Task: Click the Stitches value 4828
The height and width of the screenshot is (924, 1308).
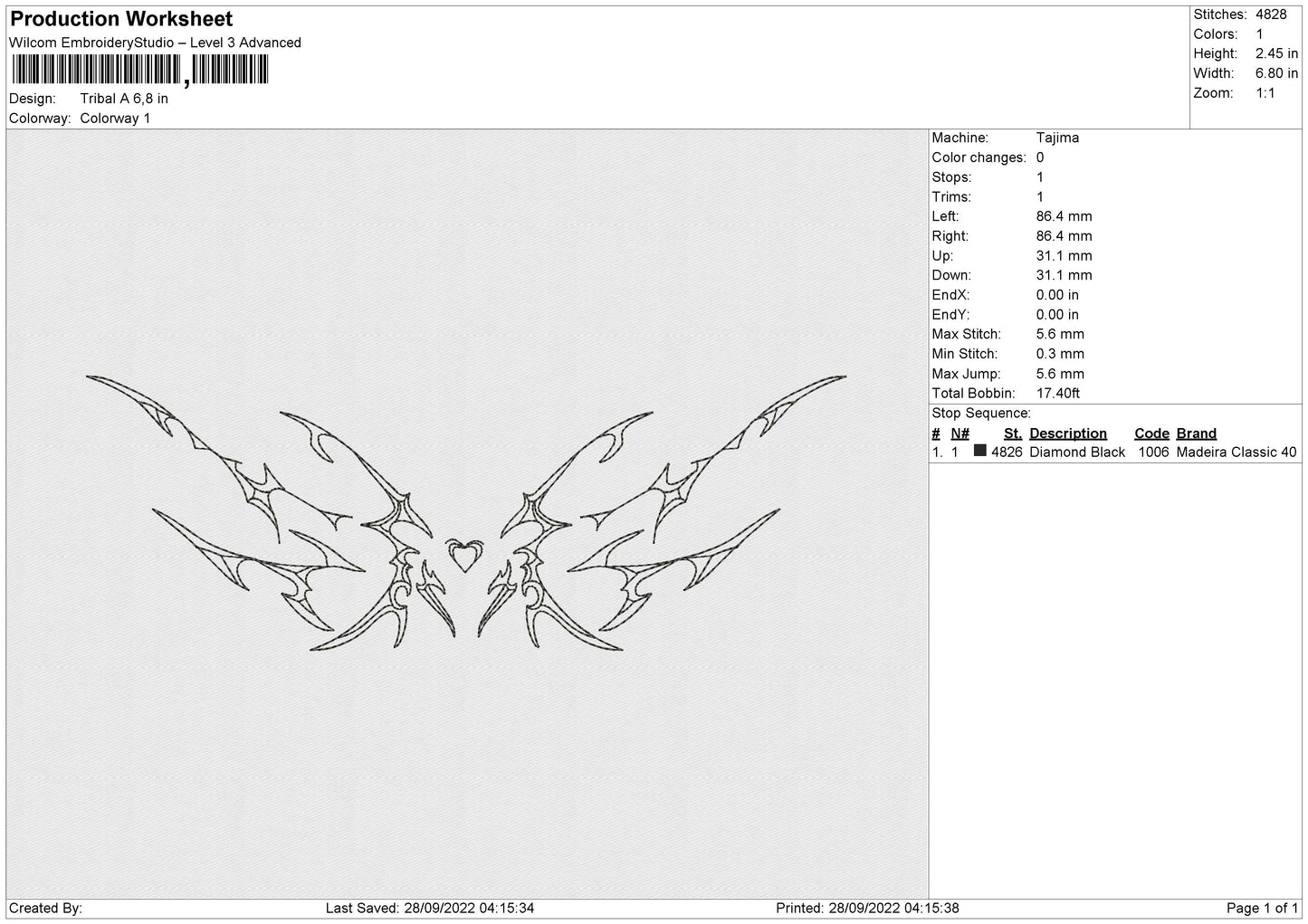Action: 1271,14
